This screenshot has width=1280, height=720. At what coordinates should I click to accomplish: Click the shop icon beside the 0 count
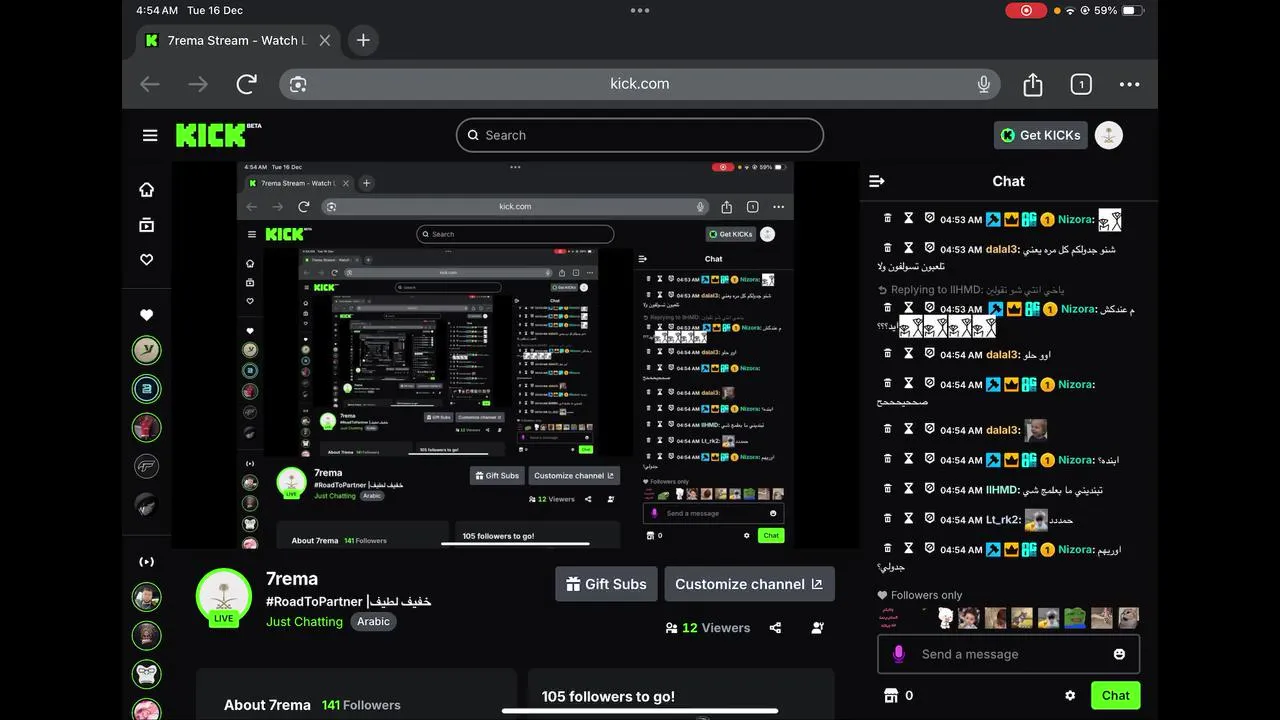click(891, 695)
